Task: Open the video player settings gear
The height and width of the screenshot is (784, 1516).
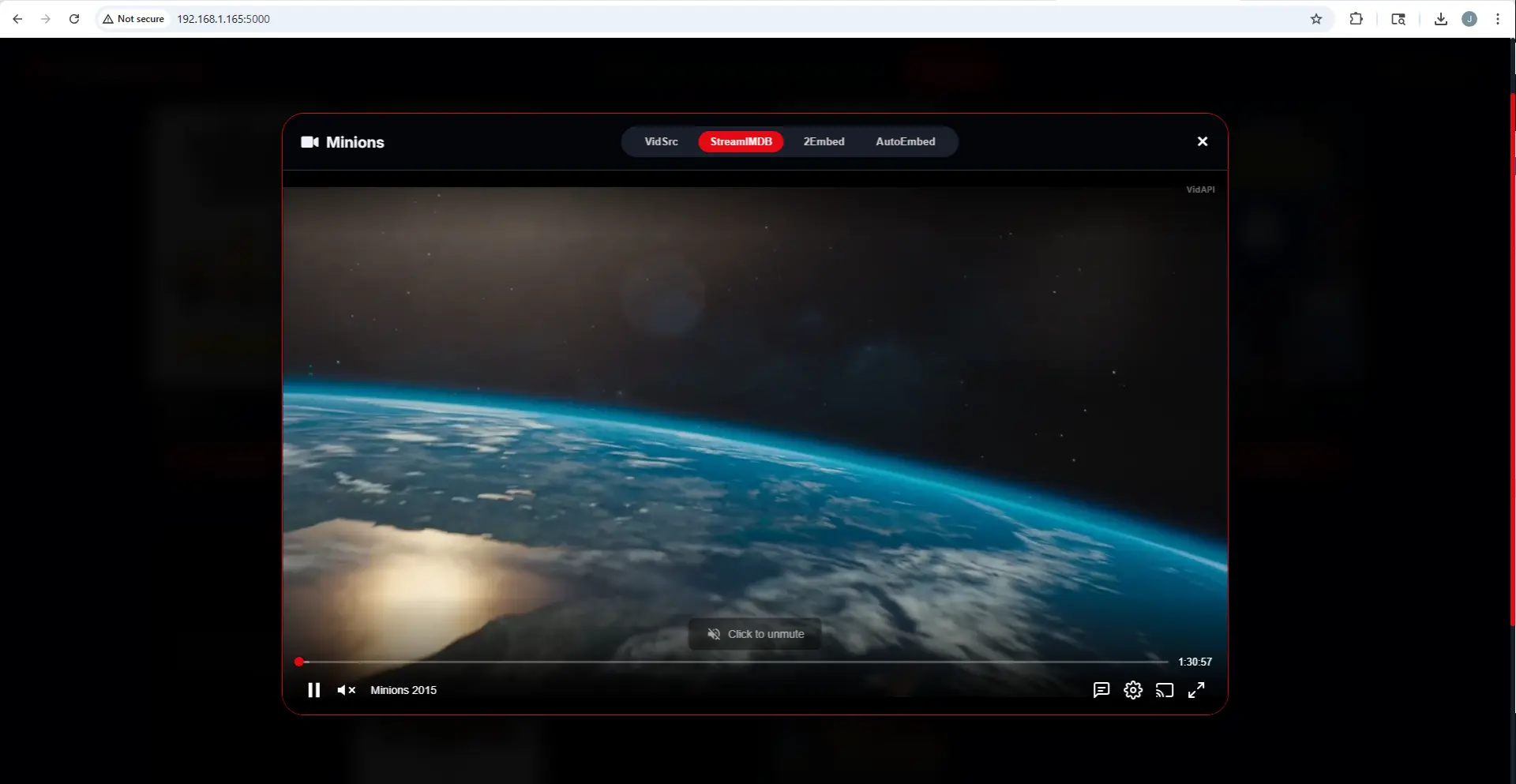Action: click(1133, 690)
